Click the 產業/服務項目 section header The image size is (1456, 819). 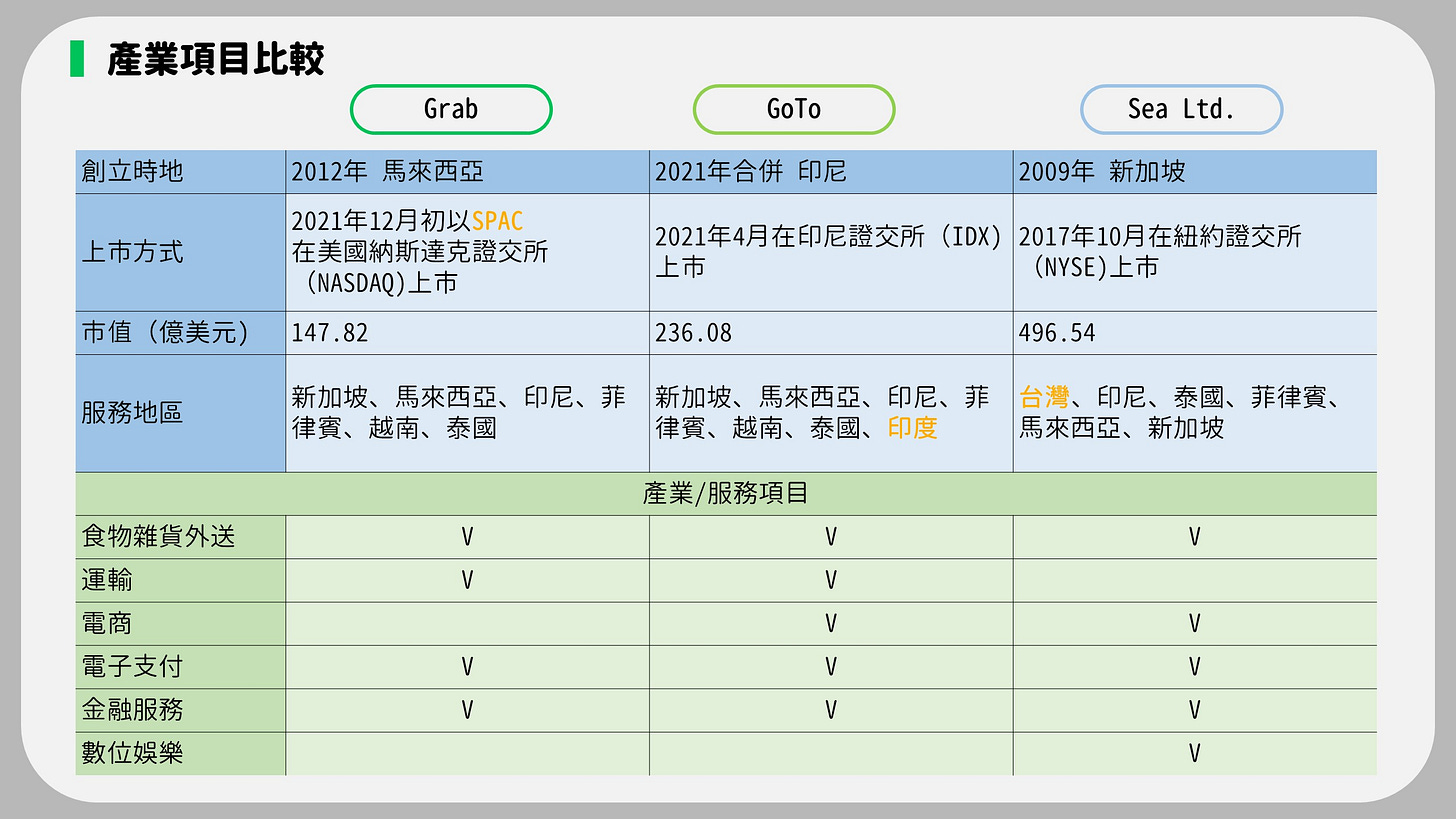(726, 494)
